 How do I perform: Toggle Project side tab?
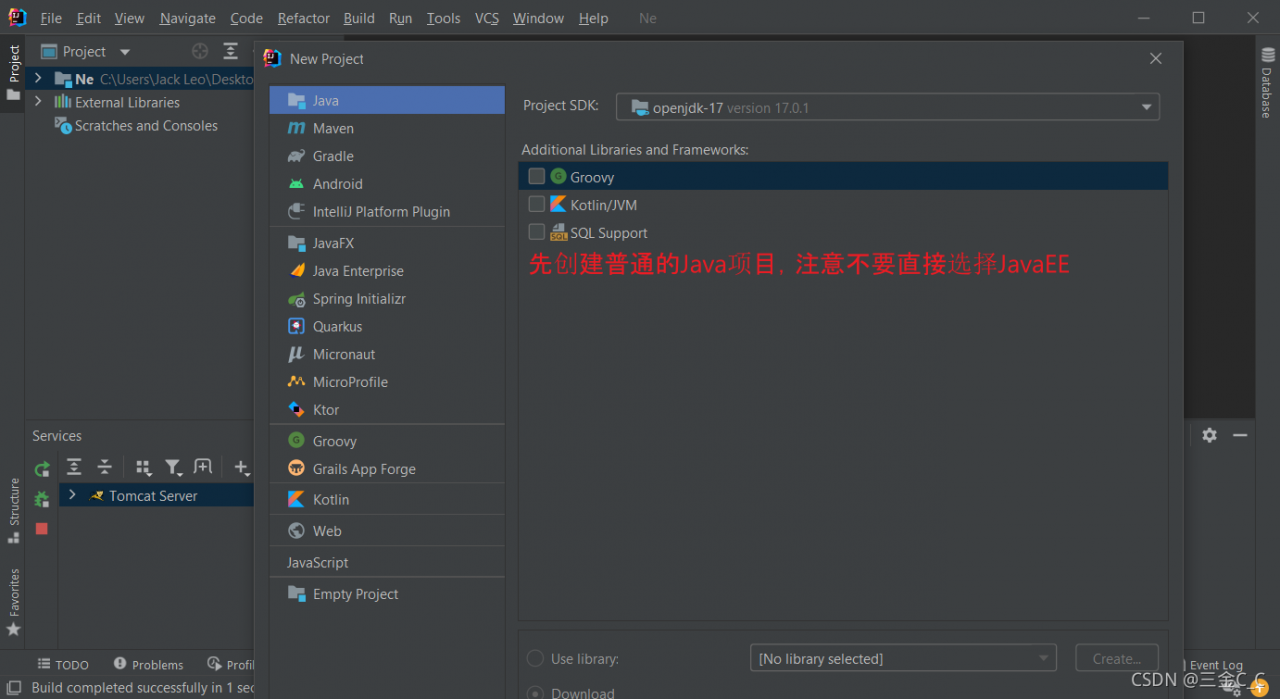pyautogui.click(x=14, y=71)
